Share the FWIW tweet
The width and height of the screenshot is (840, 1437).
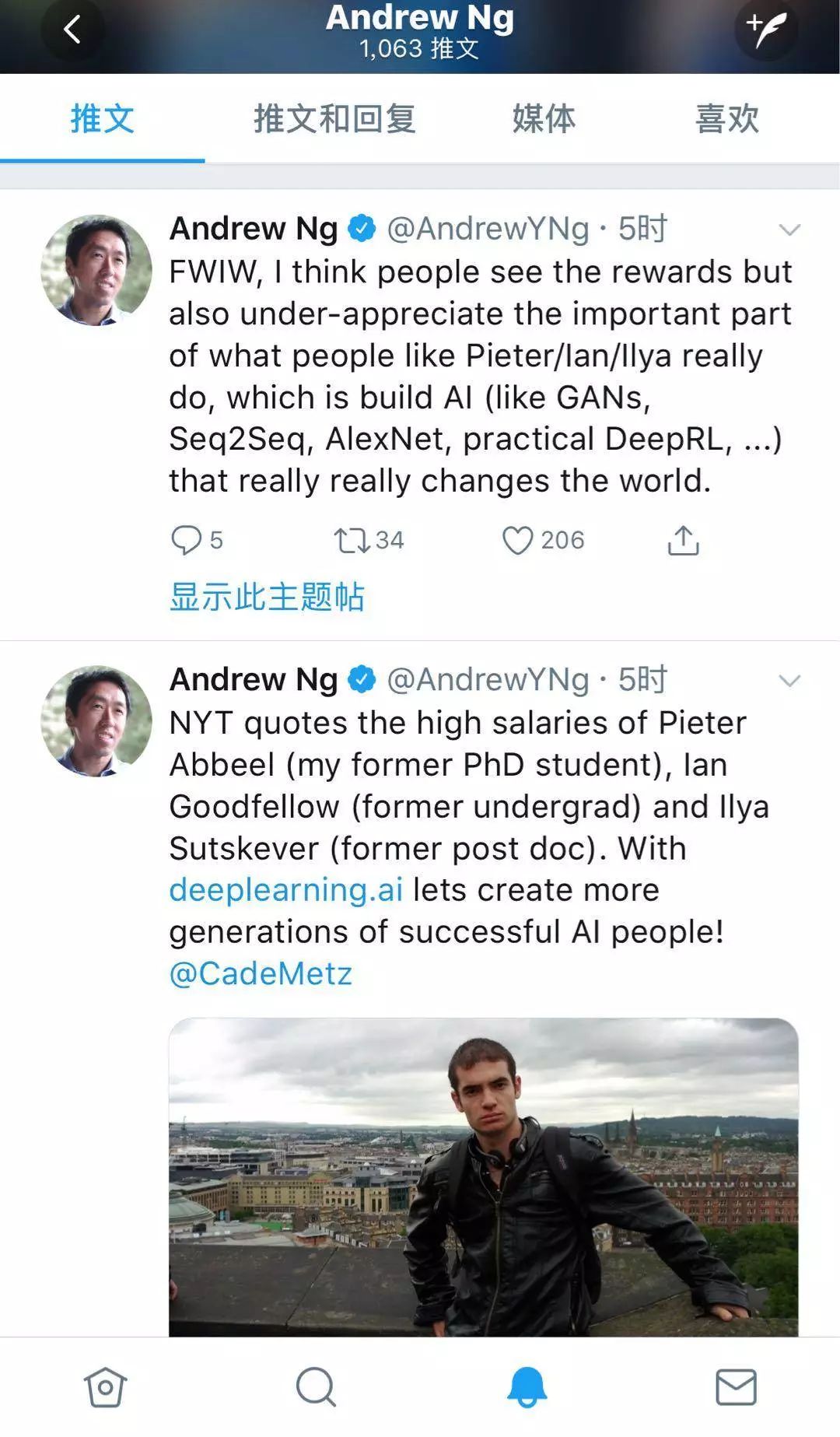click(684, 540)
